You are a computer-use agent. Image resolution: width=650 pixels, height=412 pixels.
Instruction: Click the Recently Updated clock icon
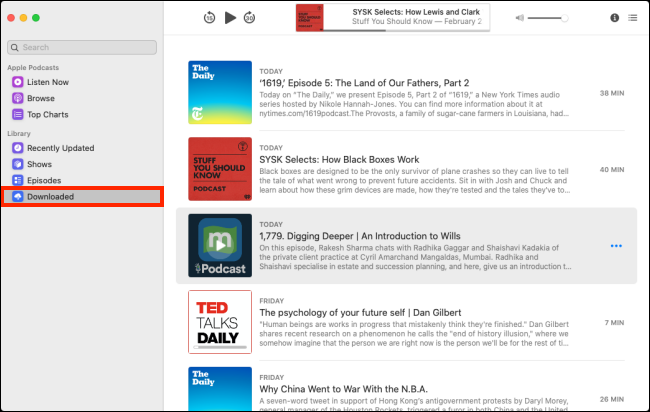pos(17,148)
